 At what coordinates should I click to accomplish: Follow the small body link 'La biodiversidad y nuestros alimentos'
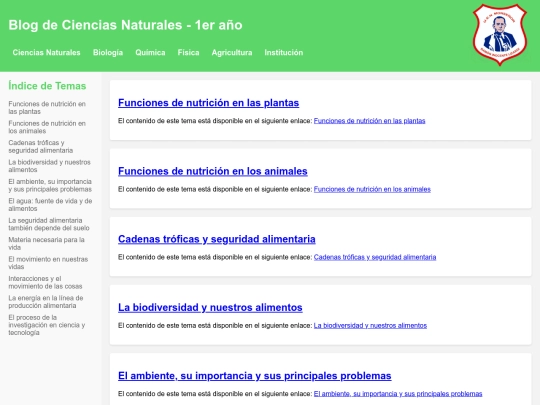click(x=370, y=325)
